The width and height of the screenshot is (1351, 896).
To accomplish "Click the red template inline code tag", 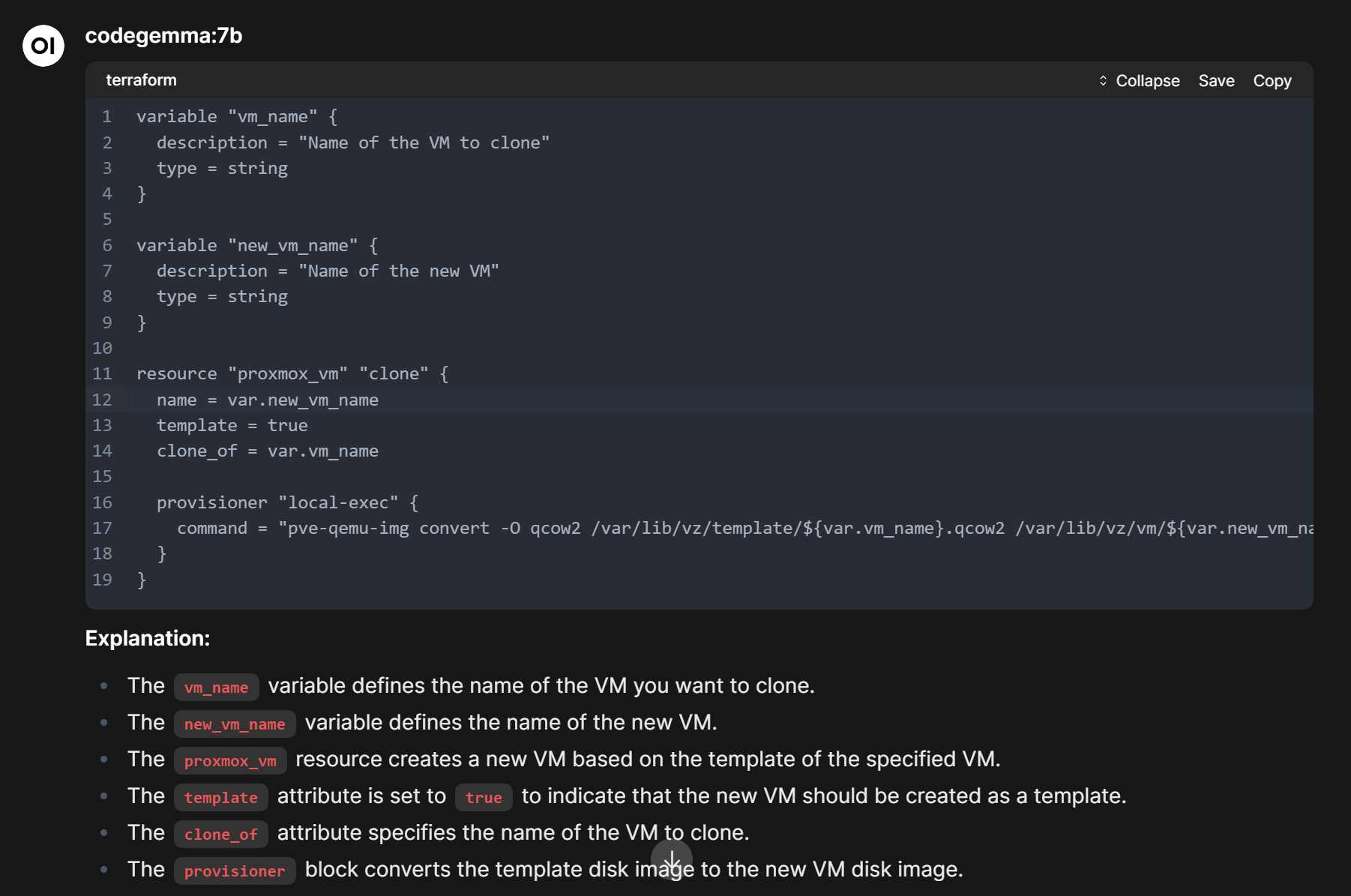I will [220, 798].
